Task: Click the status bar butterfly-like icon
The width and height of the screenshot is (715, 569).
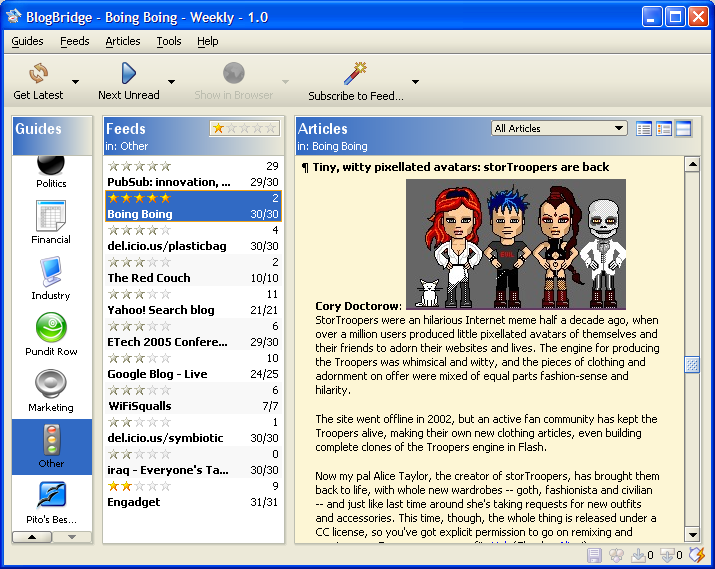Action: point(617,555)
